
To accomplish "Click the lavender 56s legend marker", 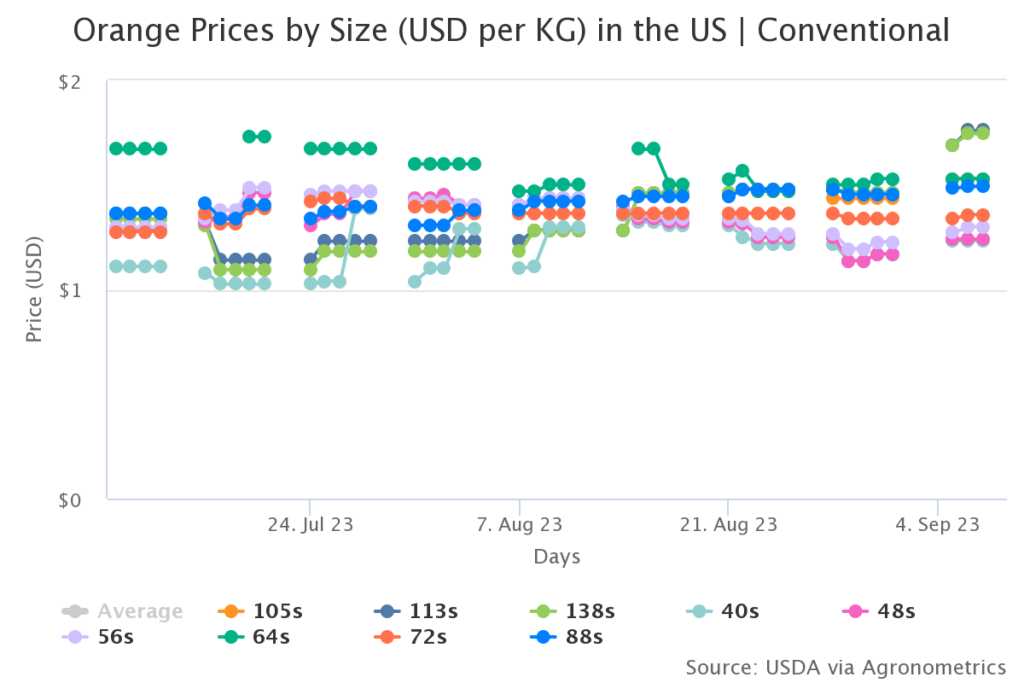I will (x=74, y=635).
